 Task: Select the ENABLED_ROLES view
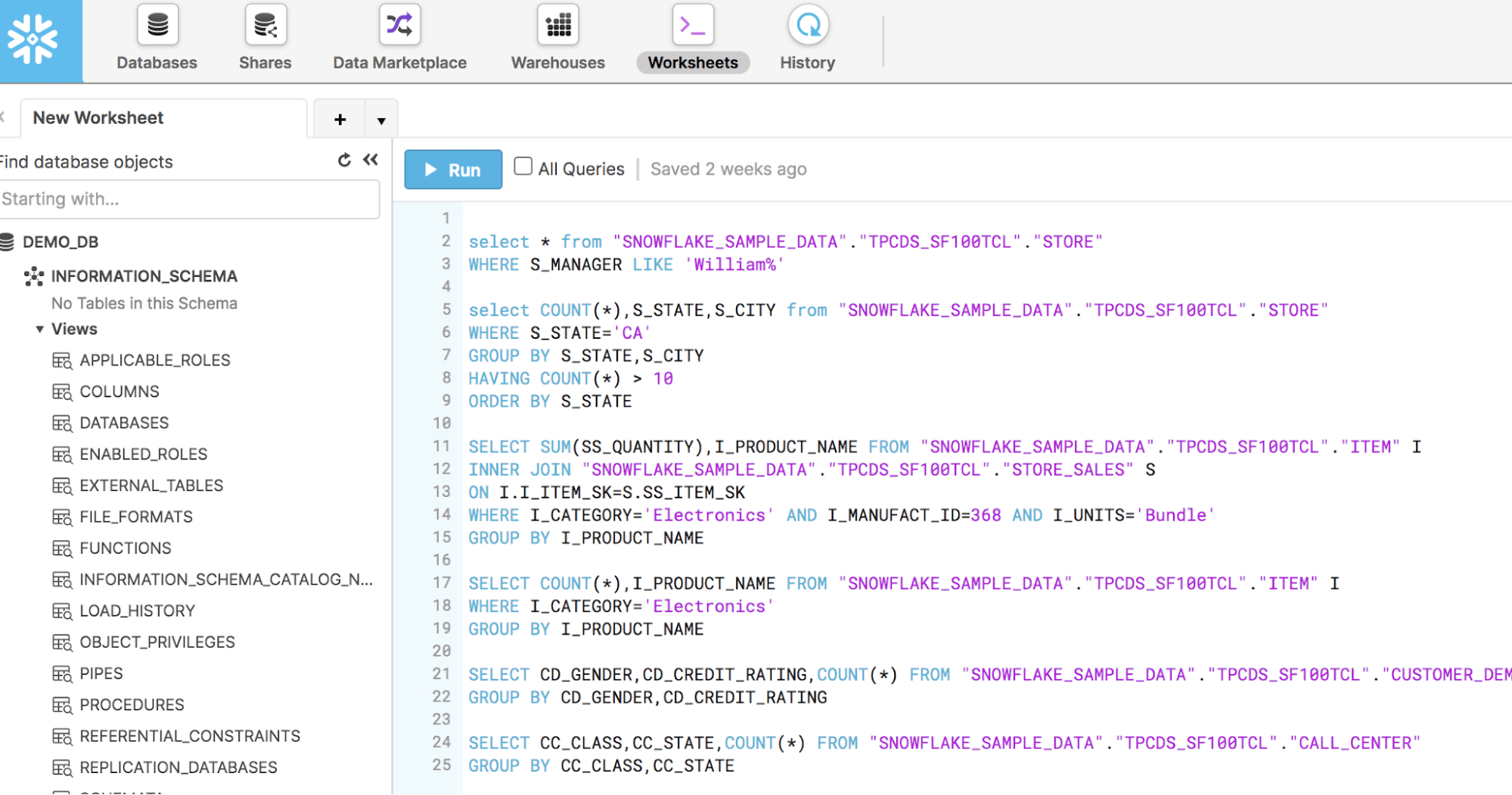pos(144,455)
